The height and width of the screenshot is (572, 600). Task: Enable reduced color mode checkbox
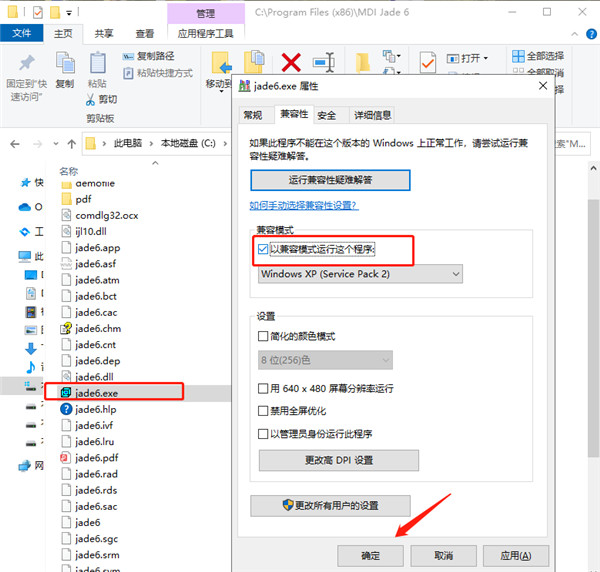click(263, 336)
